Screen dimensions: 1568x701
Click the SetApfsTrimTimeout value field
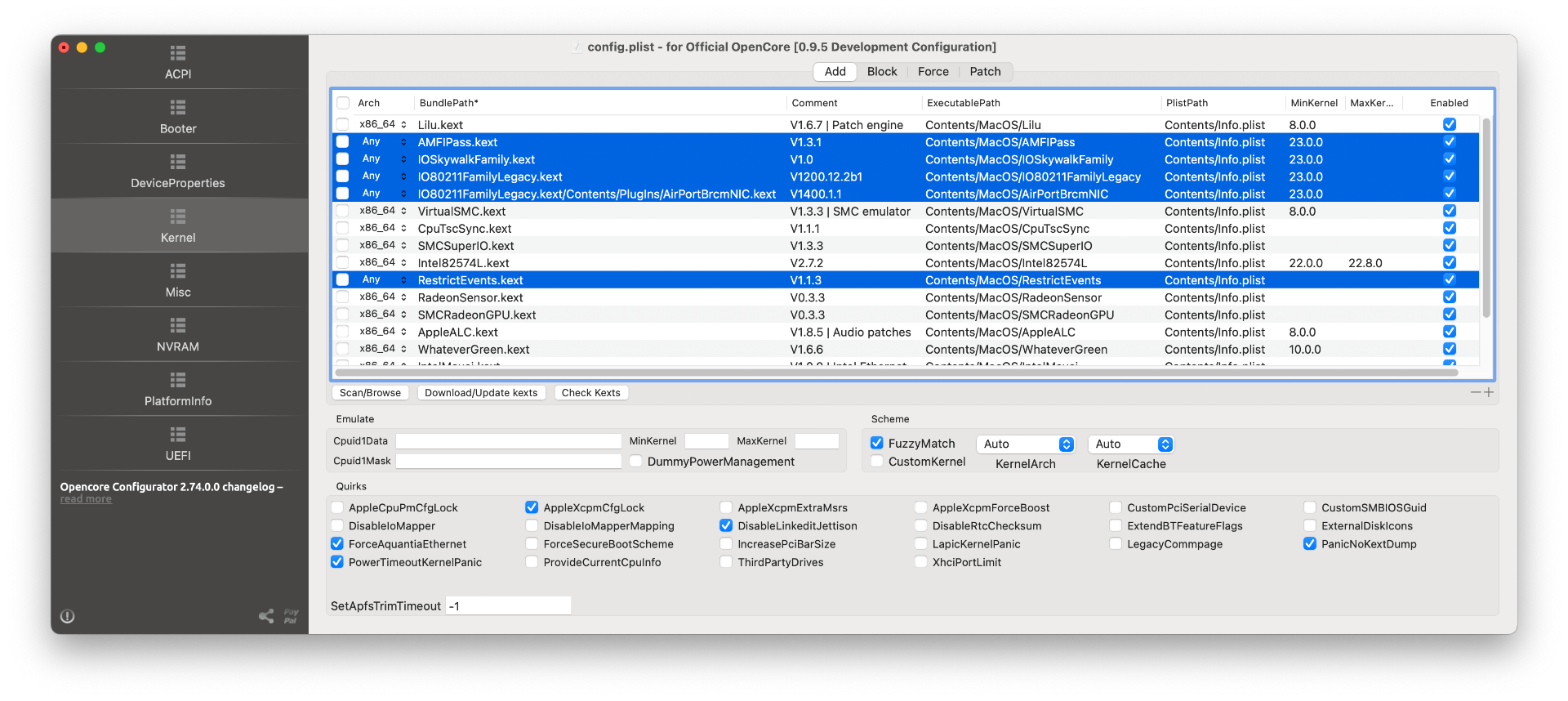pos(508,605)
